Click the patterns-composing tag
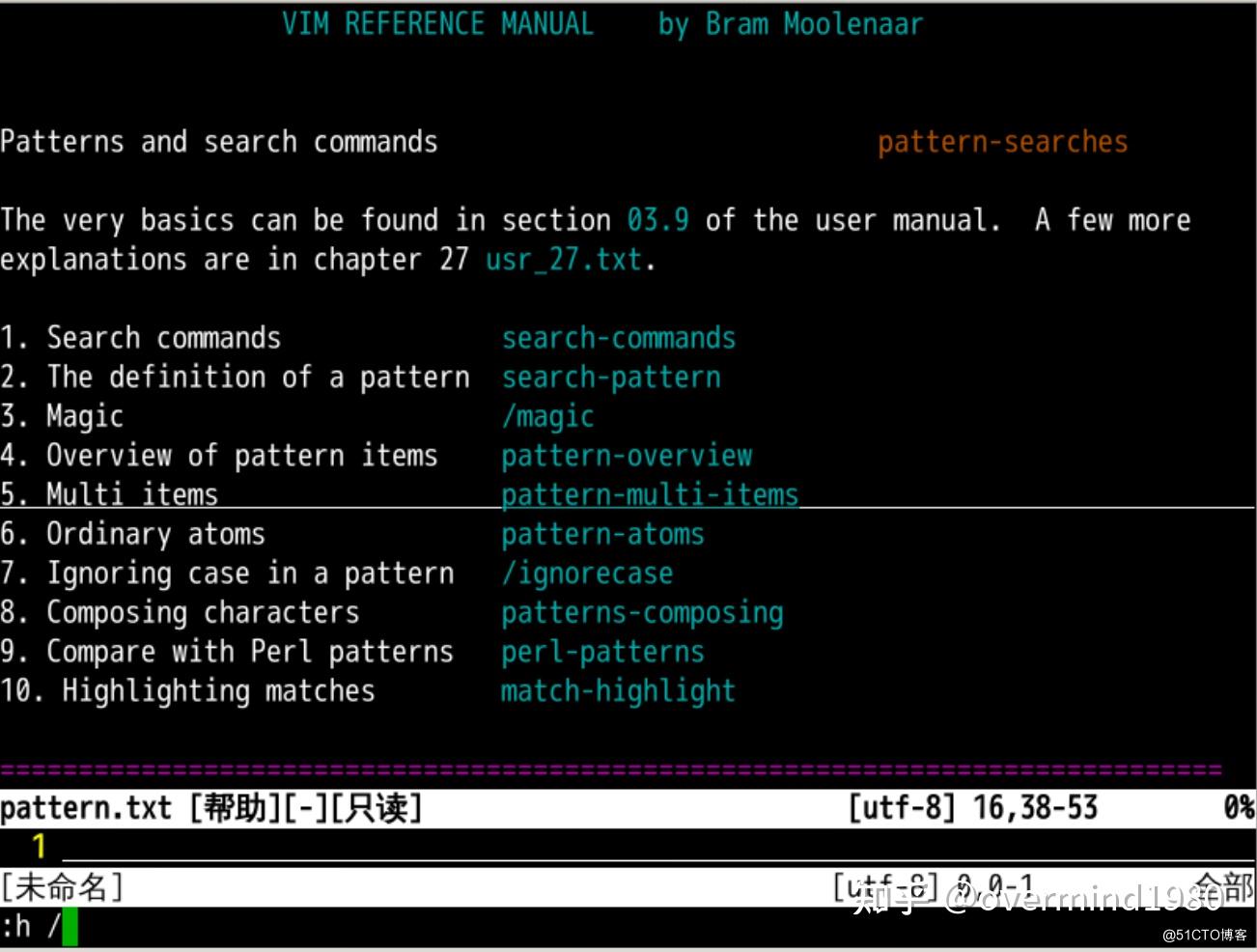1257x952 pixels. tap(642, 612)
